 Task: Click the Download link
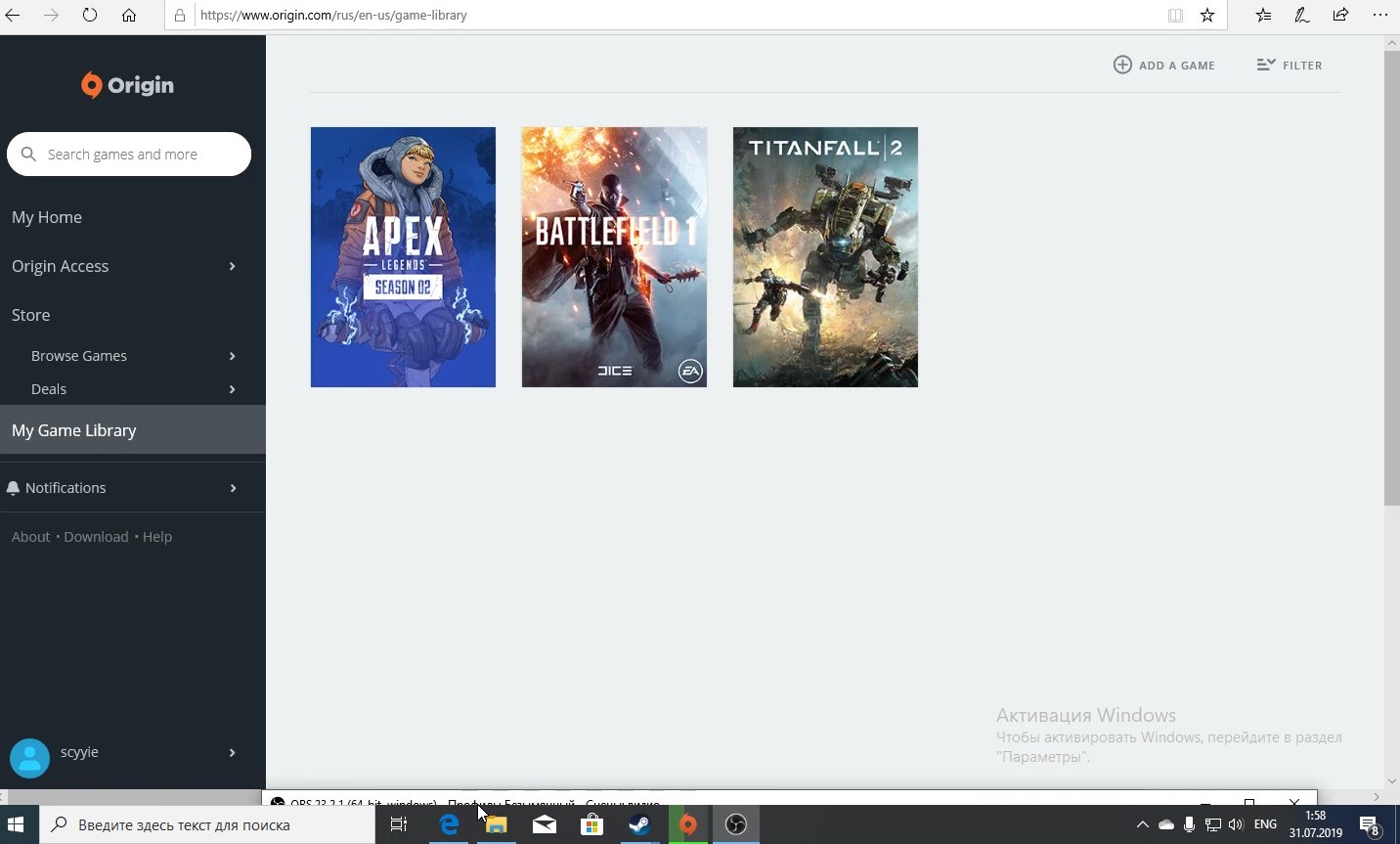[x=96, y=537]
